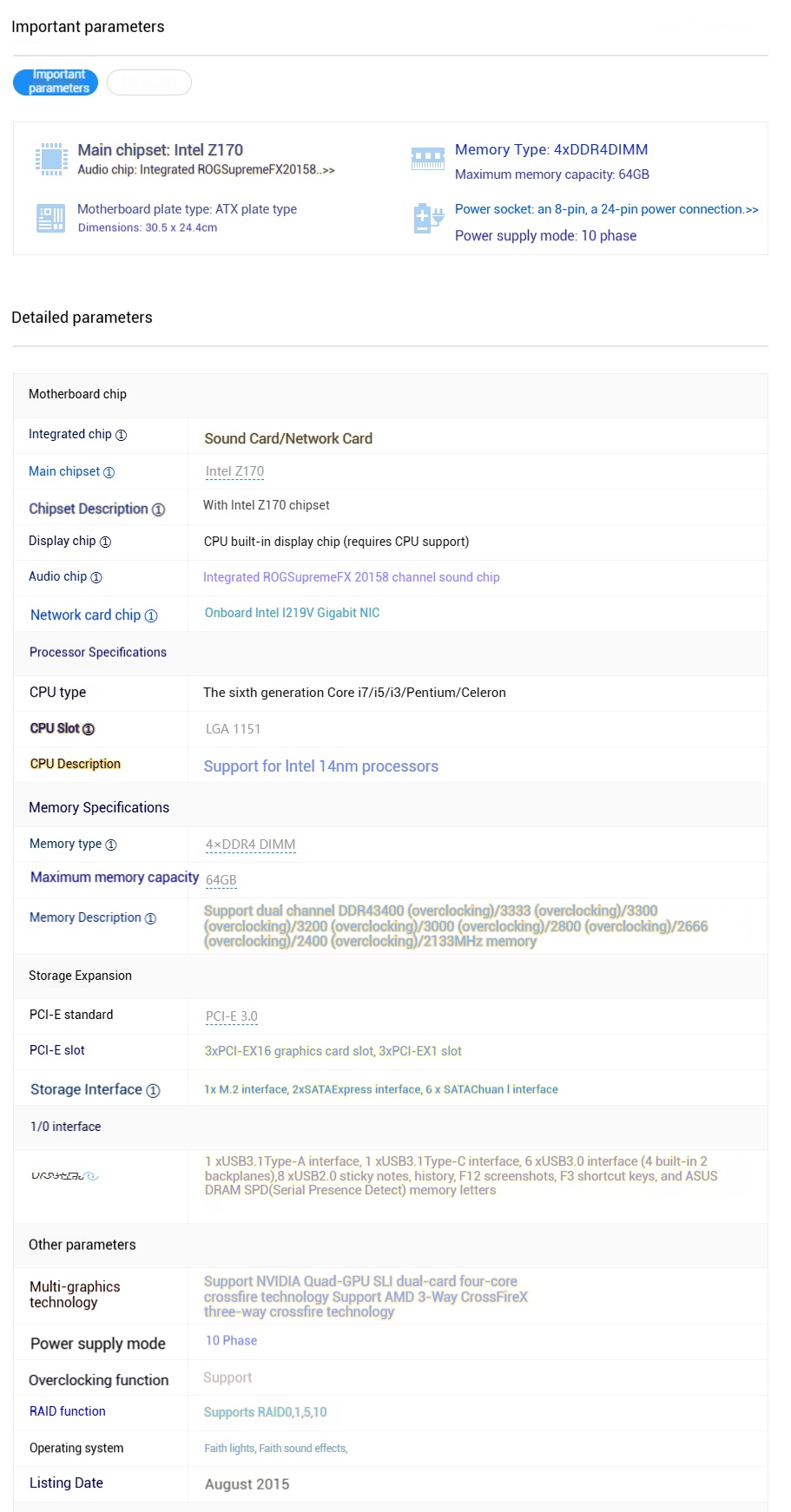This screenshot has height=1512, width=791.
Task: Click the Detailed parameters heading
Action: 82,318
